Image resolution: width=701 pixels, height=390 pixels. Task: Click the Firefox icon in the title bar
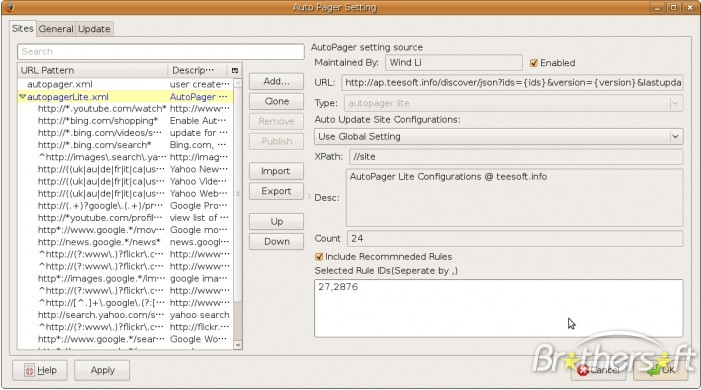9,7
